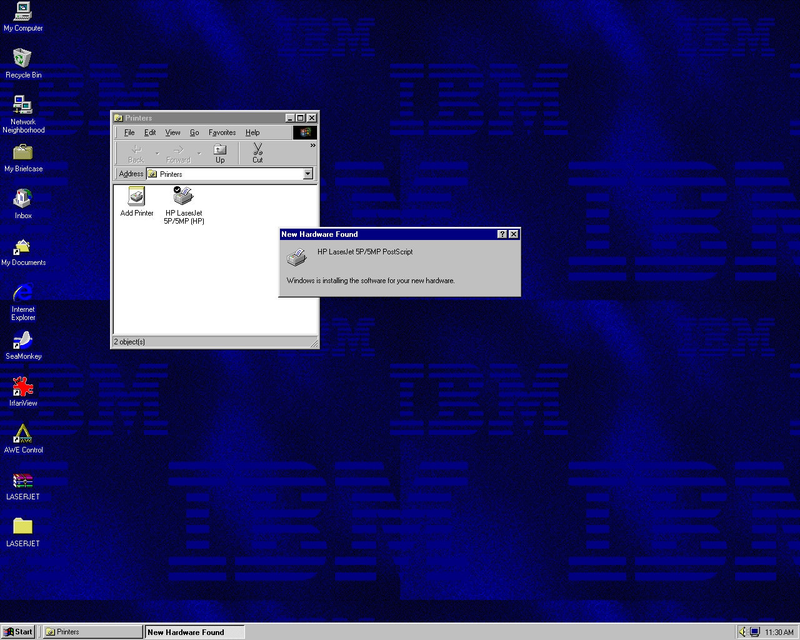Click the taskbar clock showing 11:30 AM
This screenshot has width=800, height=640.
pos(779,632)
